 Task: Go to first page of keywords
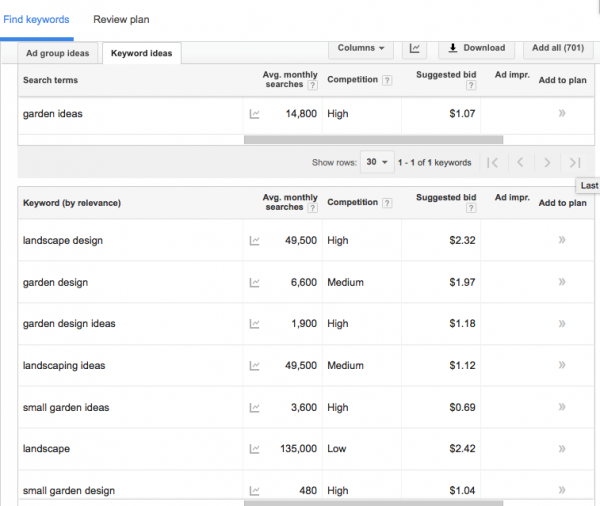[x=492, y=162]
